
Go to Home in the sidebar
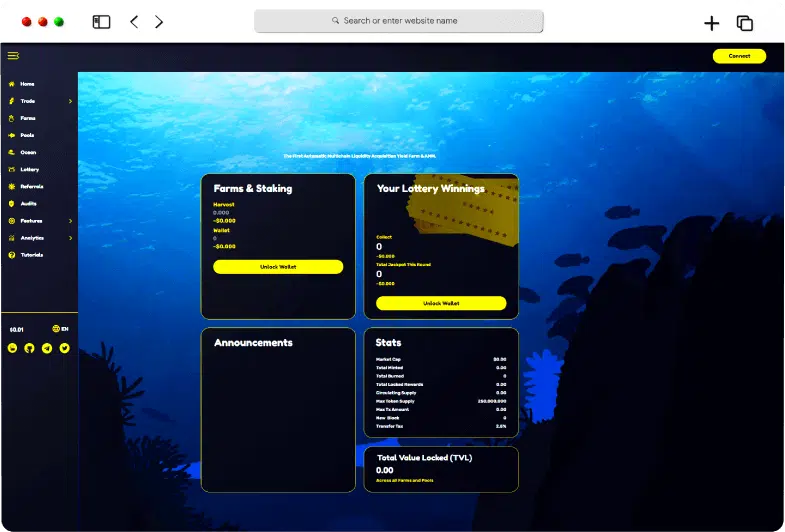(x=27, y=84)
